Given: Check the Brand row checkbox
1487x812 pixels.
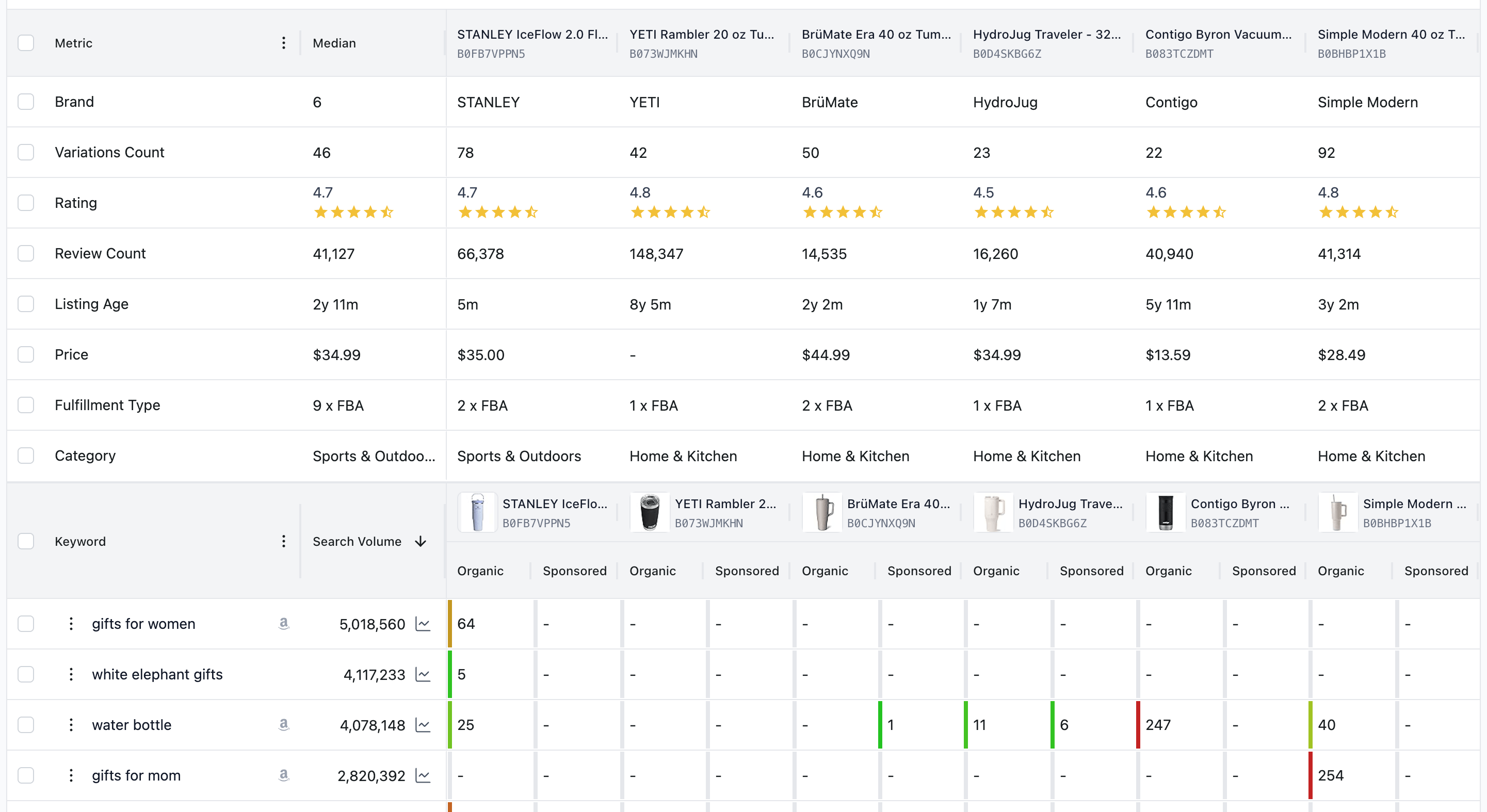Looking at the screenshot, I should (26, 102).
